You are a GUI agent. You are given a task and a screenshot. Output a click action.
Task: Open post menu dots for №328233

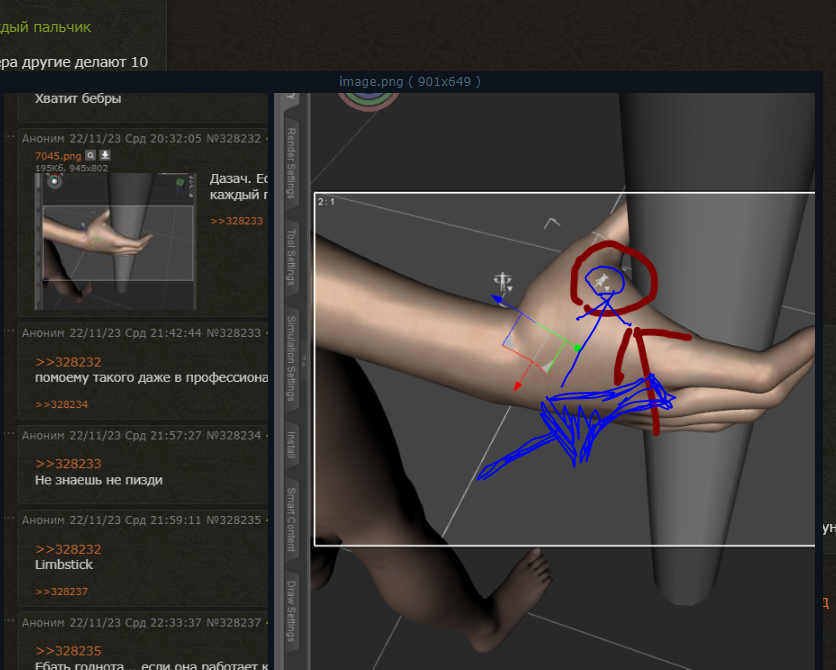pos(9,332)
